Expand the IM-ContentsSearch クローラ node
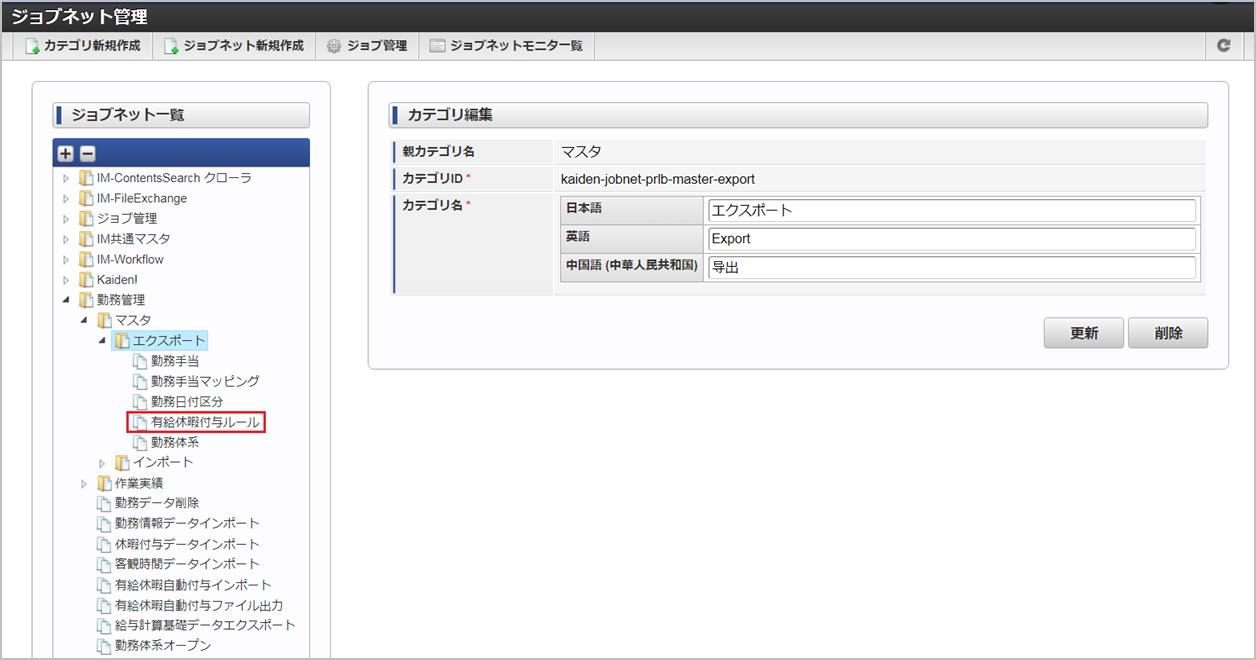This screenshot has height=660, width=1256. coord(67,178)
